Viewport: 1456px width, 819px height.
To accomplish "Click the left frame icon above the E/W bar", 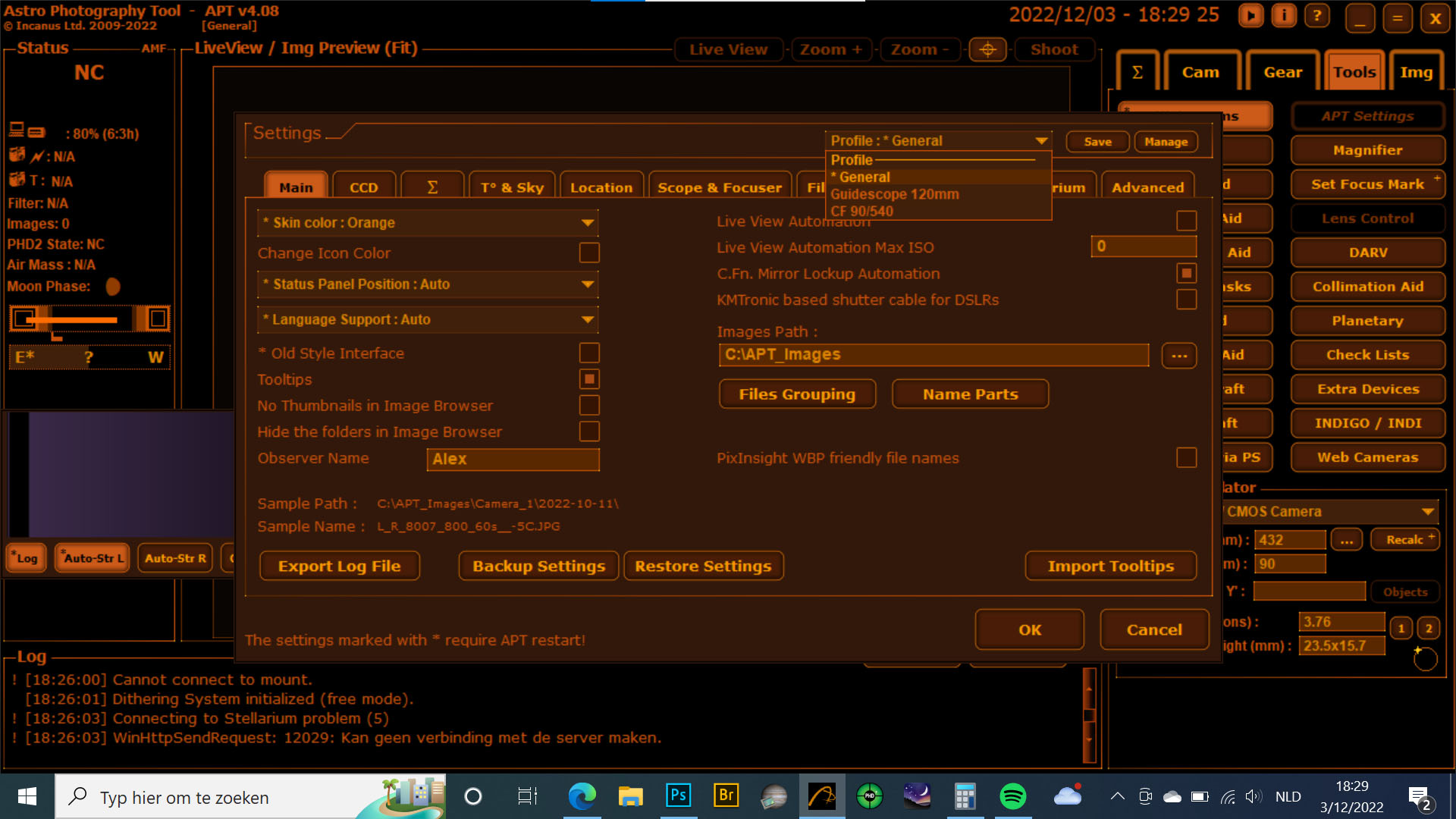I will (24, 318).
